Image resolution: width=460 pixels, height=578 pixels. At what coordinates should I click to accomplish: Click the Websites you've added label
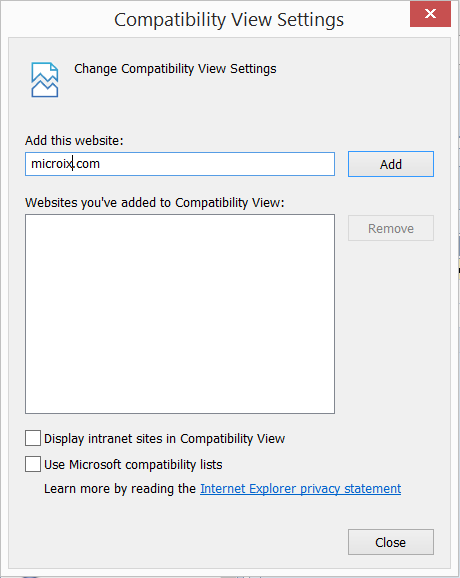[155, 203]
